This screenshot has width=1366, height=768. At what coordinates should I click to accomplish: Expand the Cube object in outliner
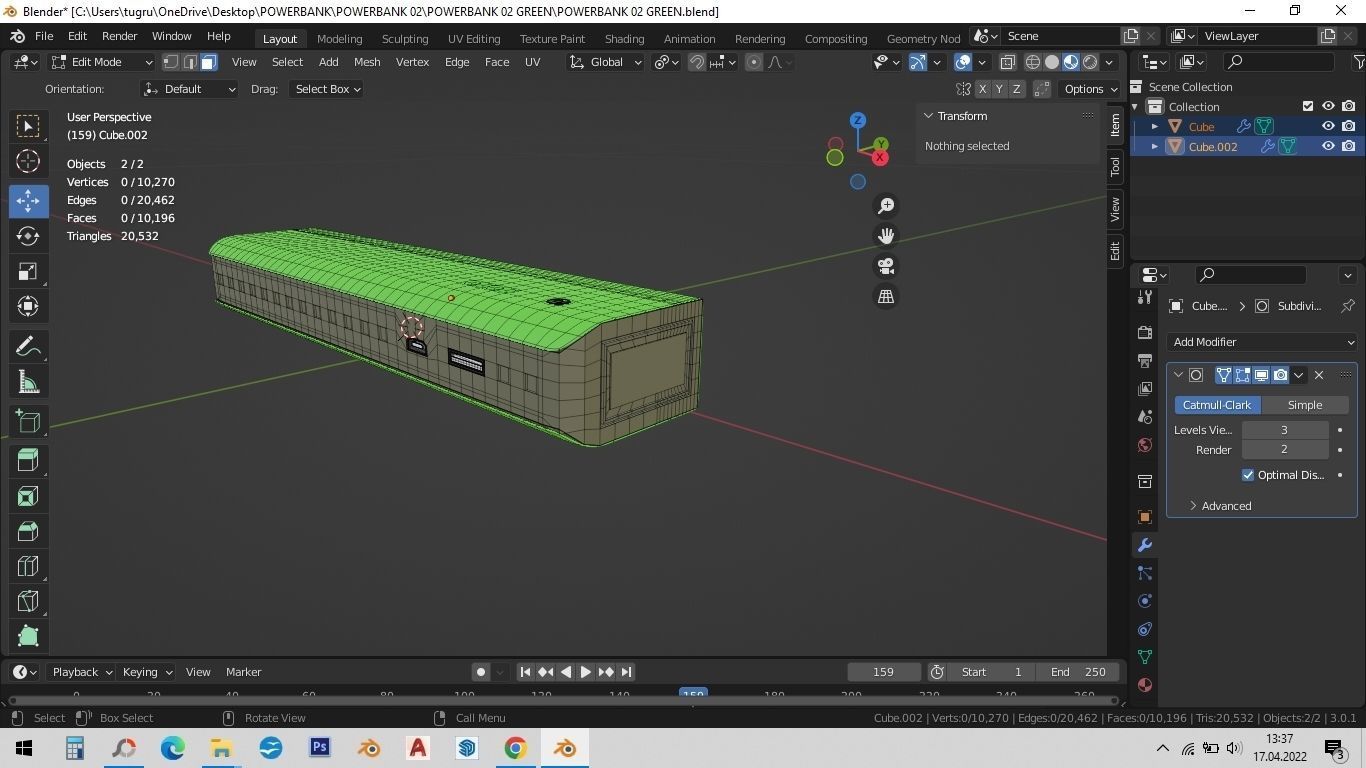coord(1155,126)
